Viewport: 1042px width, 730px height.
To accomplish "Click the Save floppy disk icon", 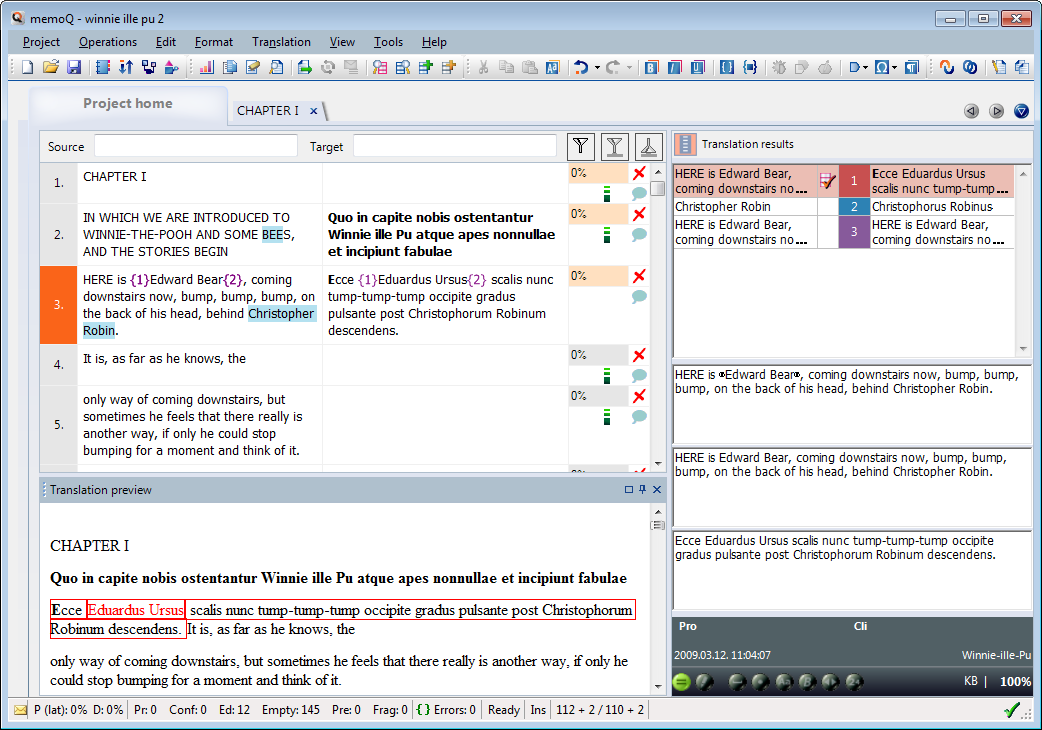I will pyautogui.click(x=74, y=67).
